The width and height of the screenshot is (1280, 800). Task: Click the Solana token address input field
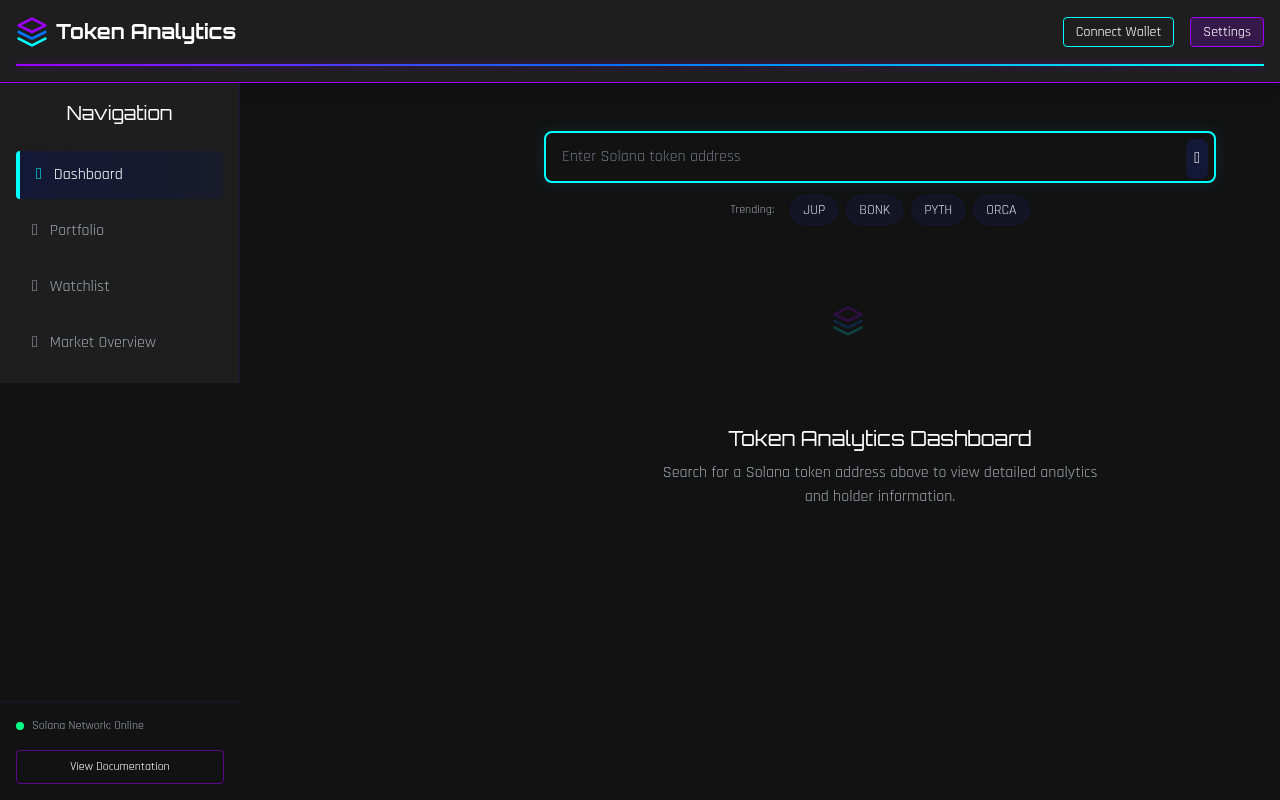coord(860,157)
